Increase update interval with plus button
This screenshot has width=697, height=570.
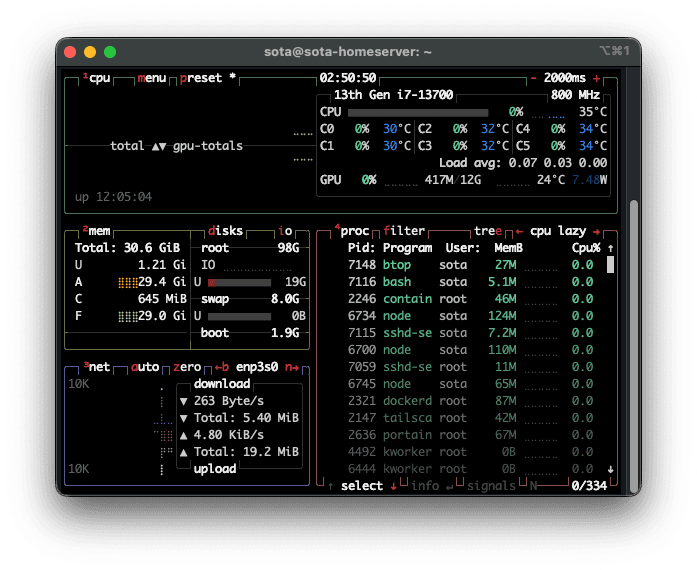(x=597, y=78)
